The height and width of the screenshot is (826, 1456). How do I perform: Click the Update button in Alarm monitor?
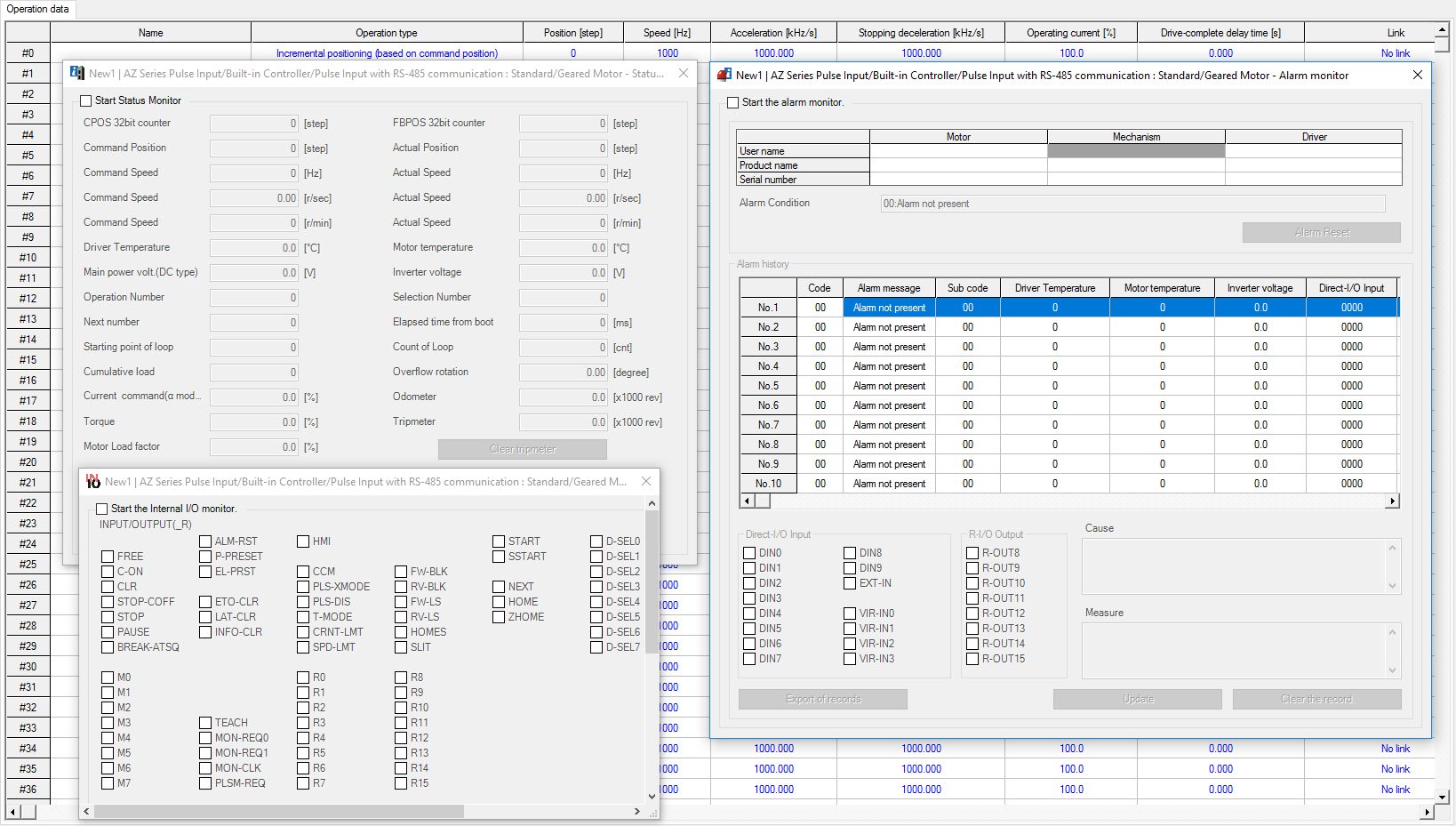[x=1137, y=699]
